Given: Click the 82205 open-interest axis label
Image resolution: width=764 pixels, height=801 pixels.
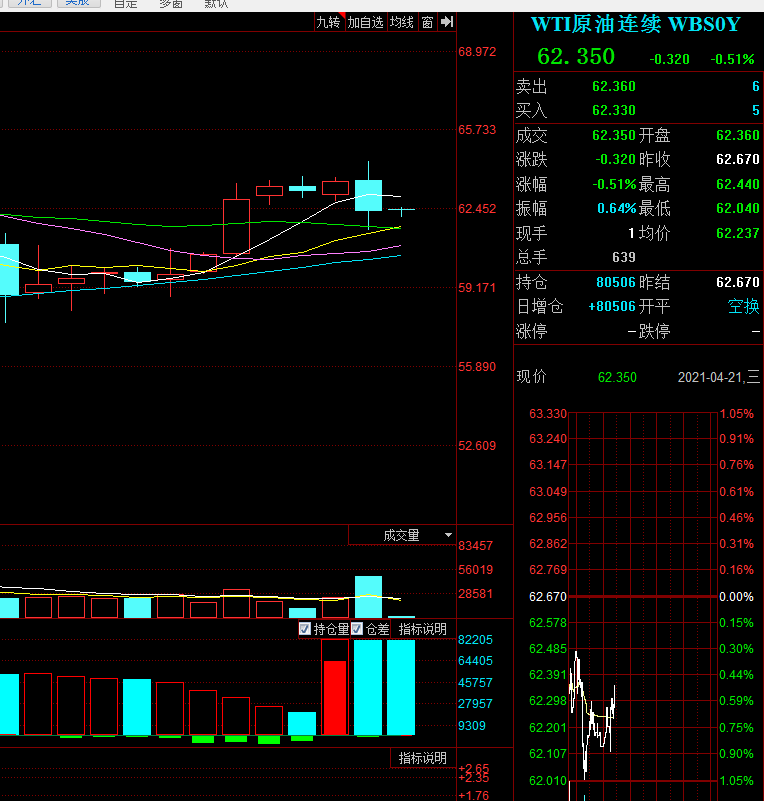Looking at the screenshot, I should (475, 640).
